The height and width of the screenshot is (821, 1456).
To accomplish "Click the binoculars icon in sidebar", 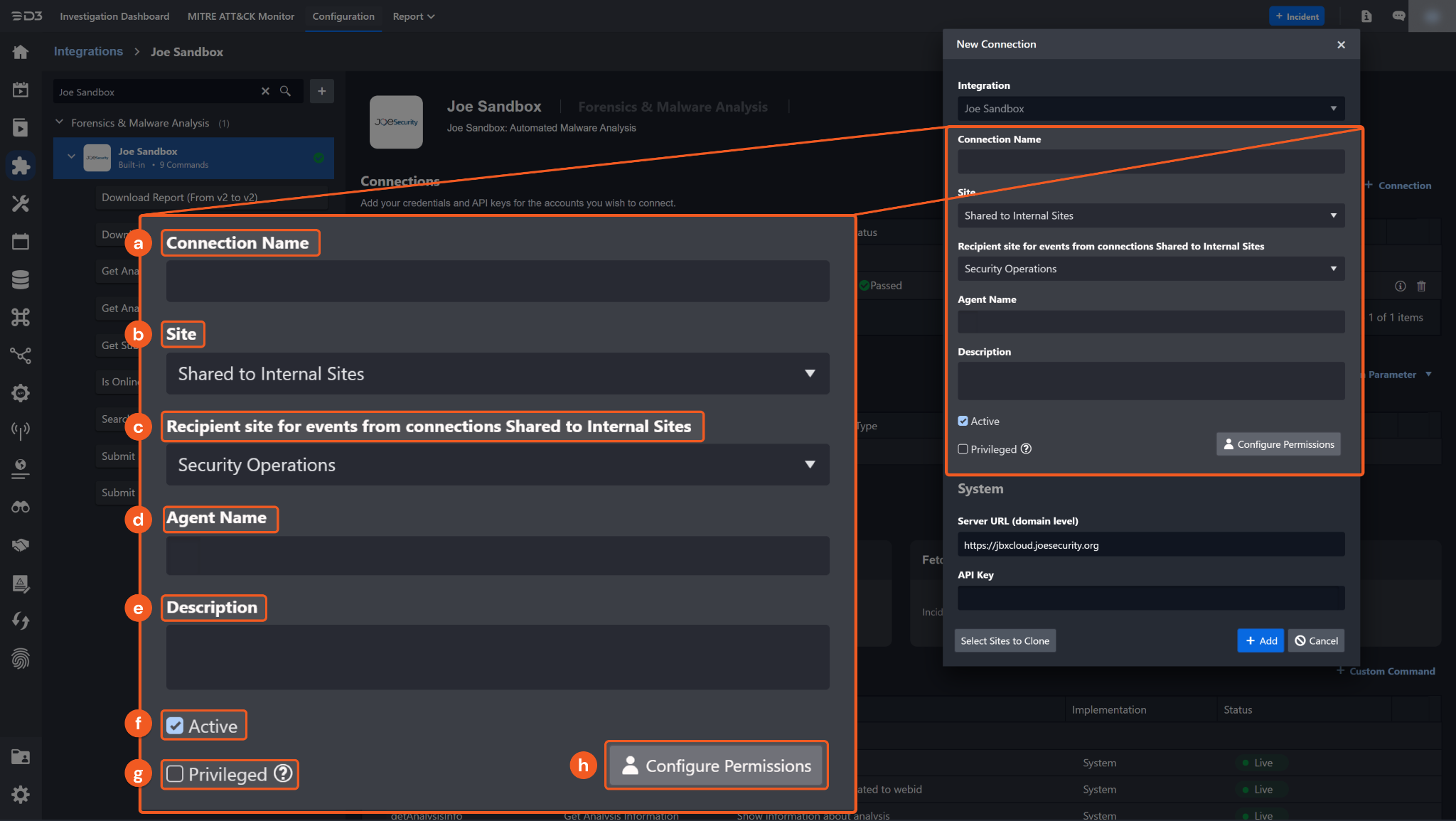I will 21,507.
